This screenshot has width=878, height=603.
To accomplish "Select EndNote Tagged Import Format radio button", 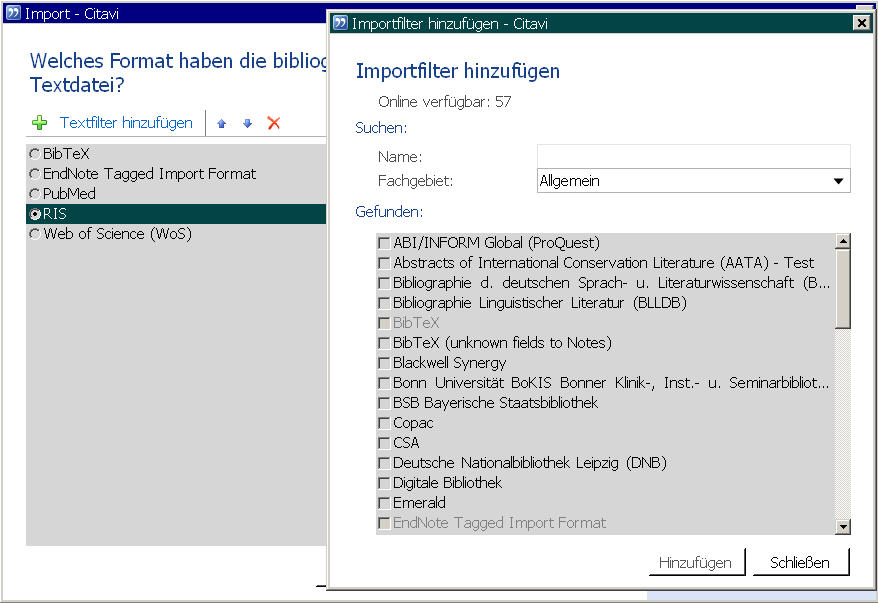I will pos(35,174).
